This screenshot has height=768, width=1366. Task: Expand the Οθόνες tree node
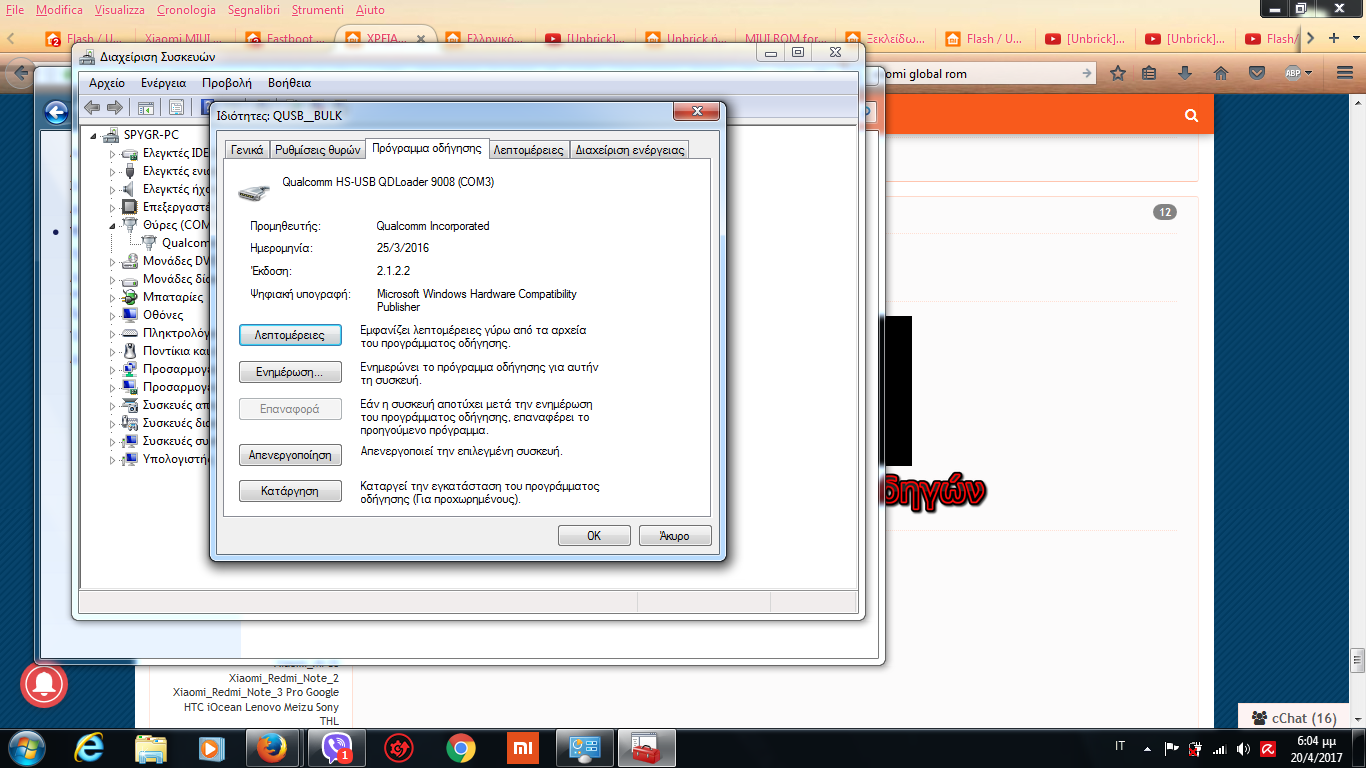coord(113,315)
